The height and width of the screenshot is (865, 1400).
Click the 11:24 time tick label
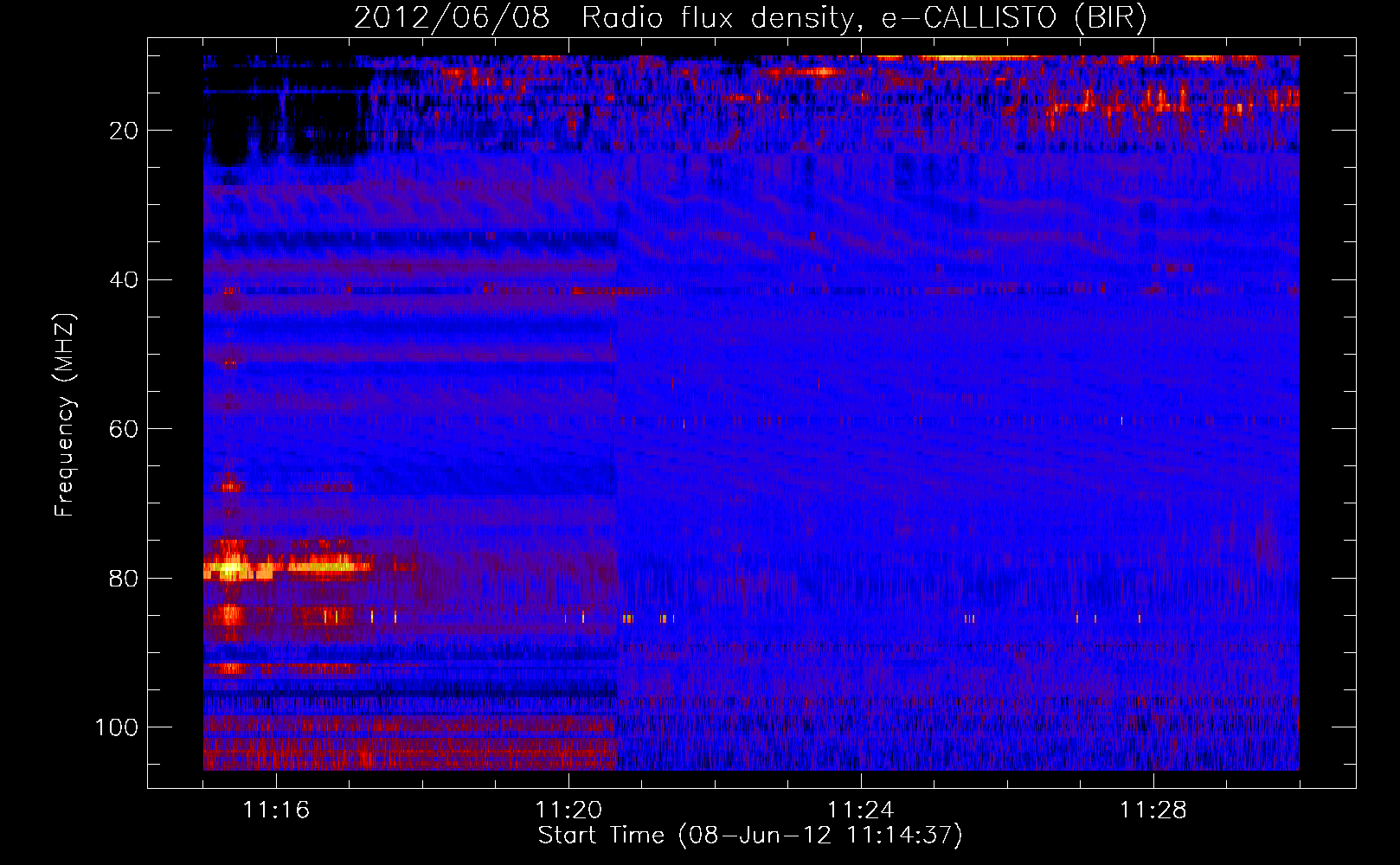click(861, 811)
